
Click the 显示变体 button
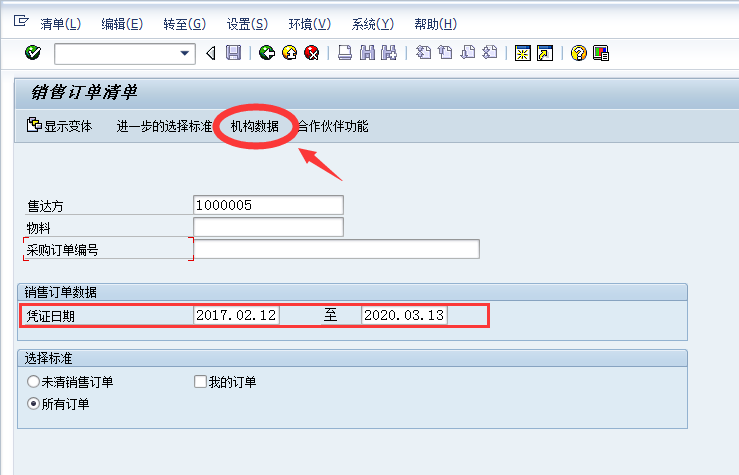click(x=59, y=126)
